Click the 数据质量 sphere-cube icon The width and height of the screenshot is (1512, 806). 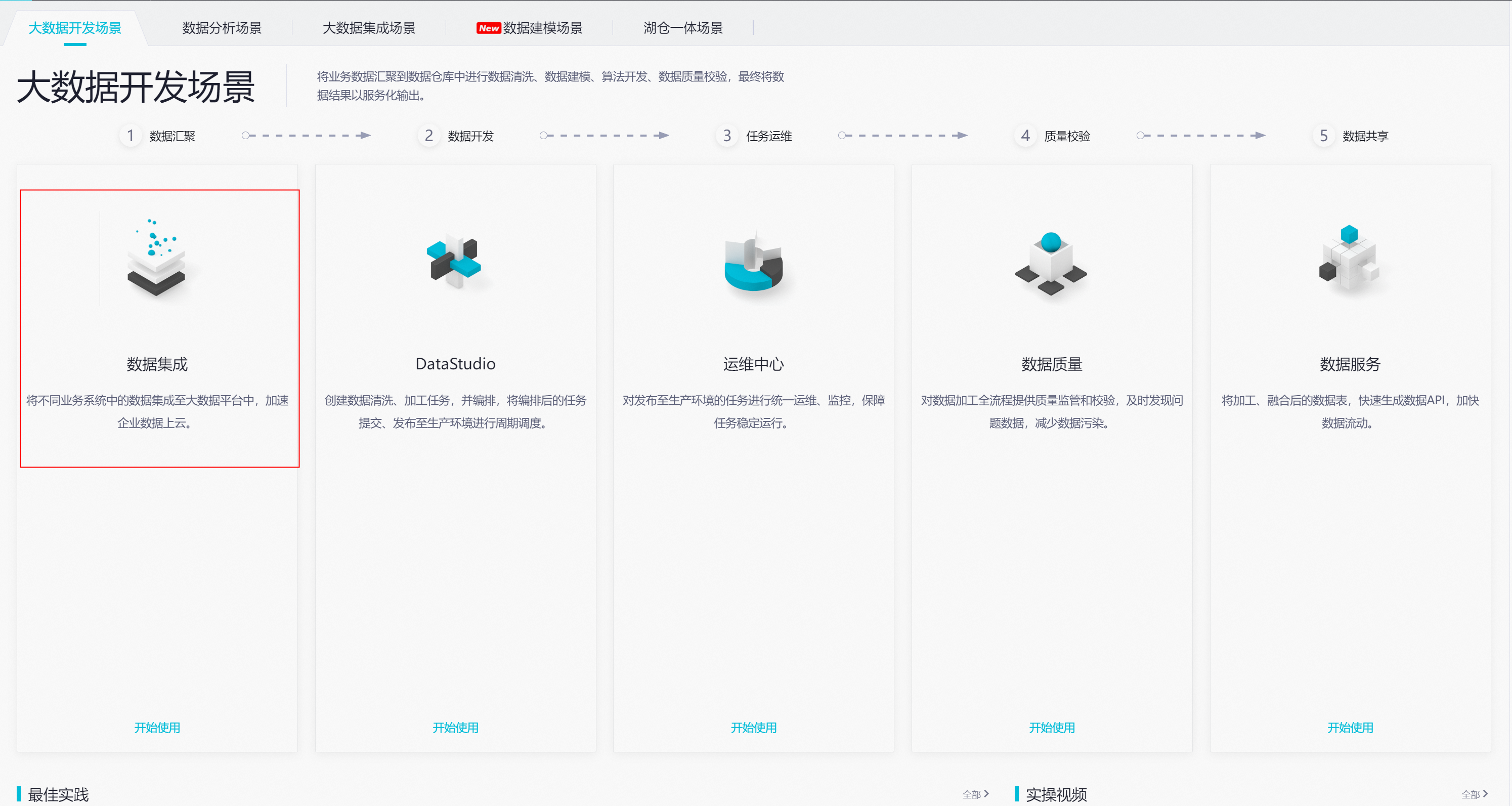[1051, 263]
